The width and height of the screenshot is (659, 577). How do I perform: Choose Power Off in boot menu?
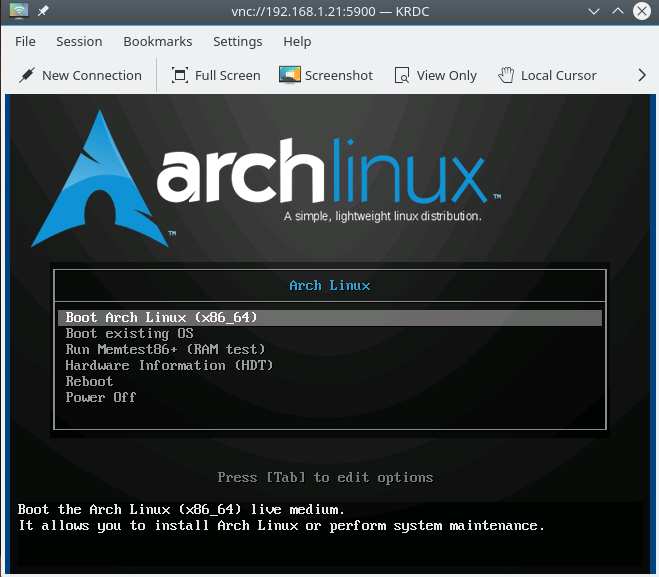tap(100, 397)
